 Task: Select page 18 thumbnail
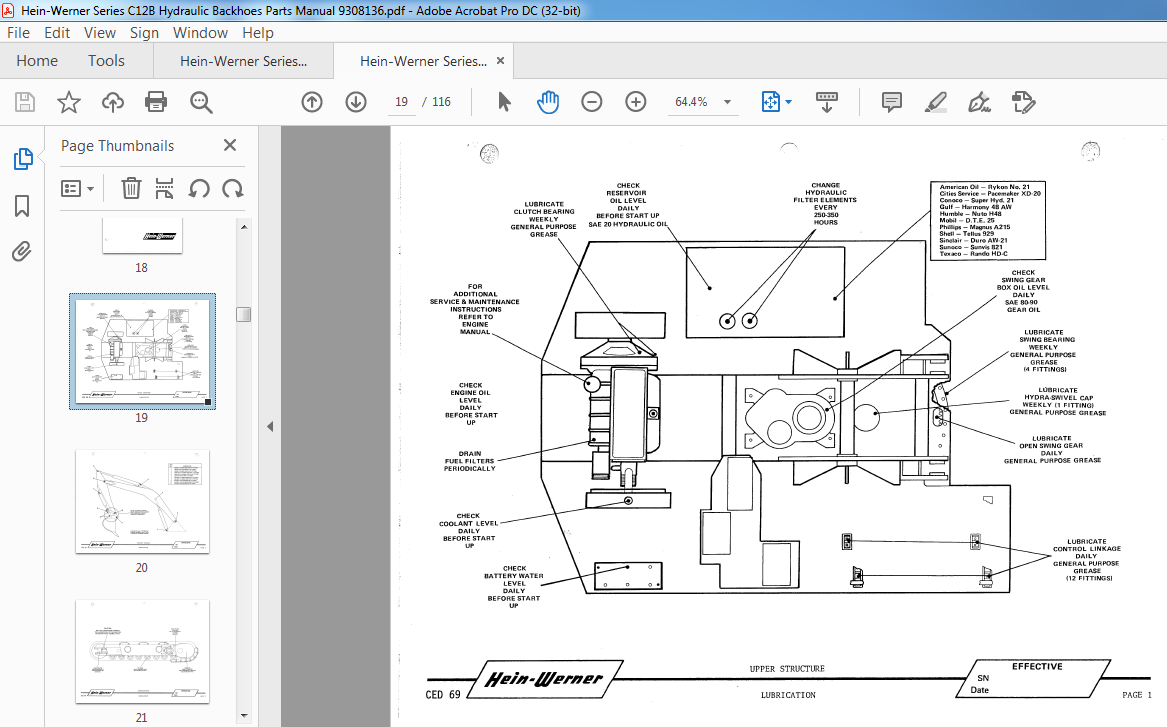141,237
